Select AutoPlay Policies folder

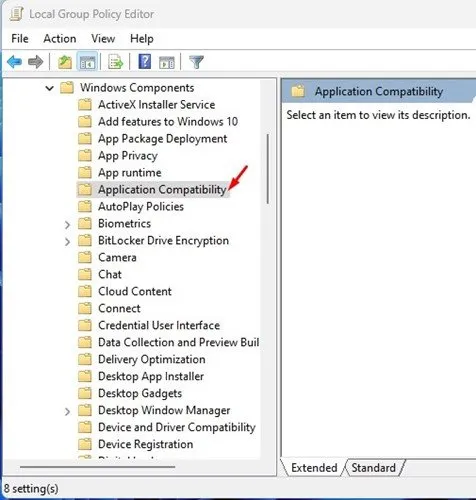point(141,207)
